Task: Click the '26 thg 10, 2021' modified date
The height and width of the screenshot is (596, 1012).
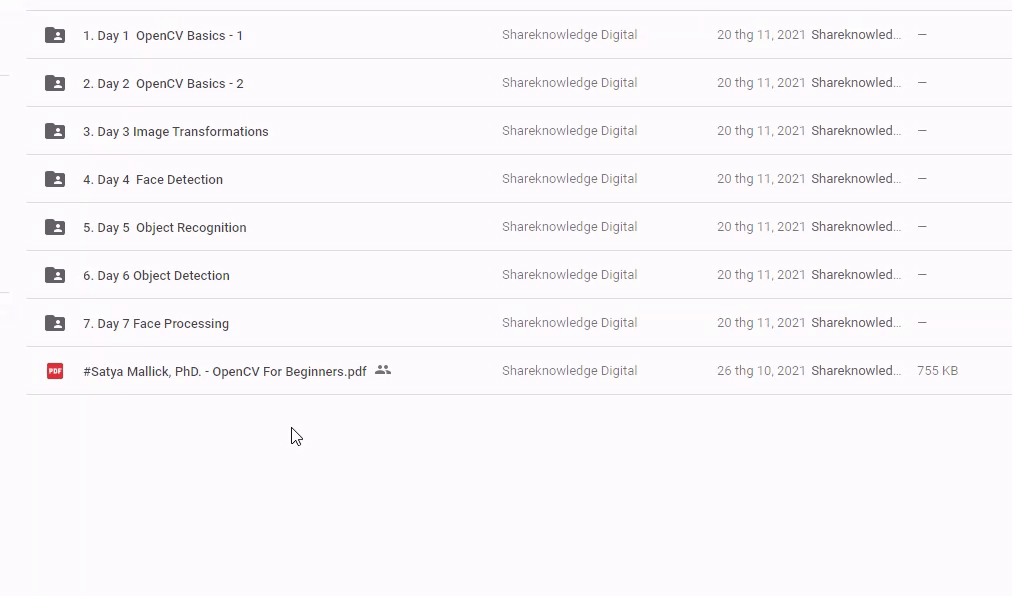Action: [761, 371]
